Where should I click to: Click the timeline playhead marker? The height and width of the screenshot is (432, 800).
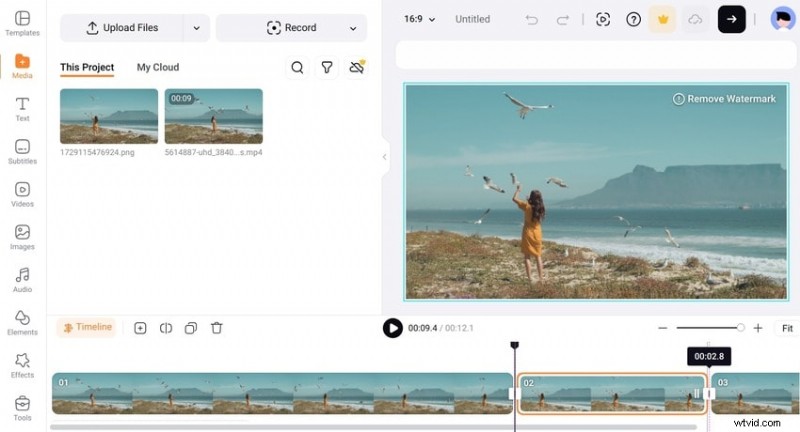coord(515,346)
